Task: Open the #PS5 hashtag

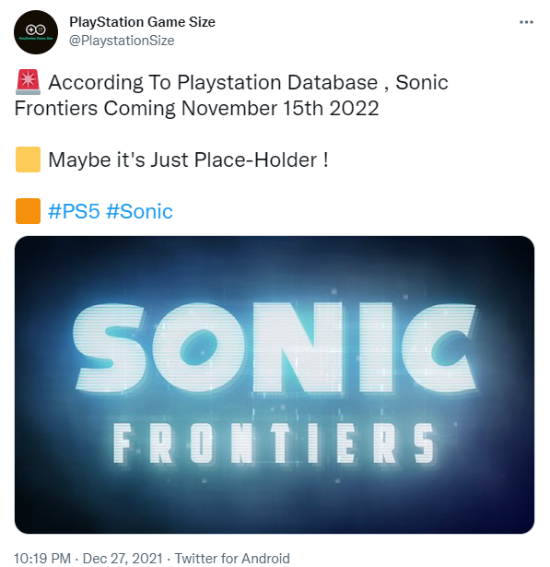Action: (x=74, y=211)
